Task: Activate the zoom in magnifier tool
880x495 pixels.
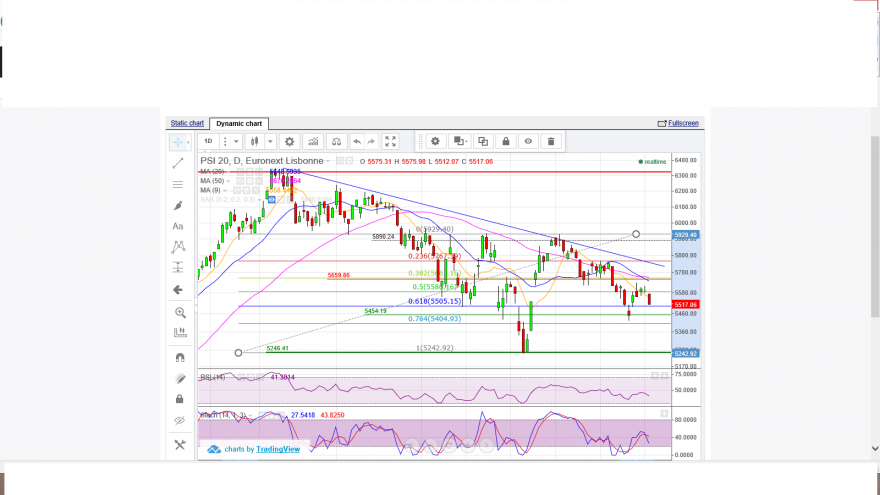Action: click(x=180, y=313)
